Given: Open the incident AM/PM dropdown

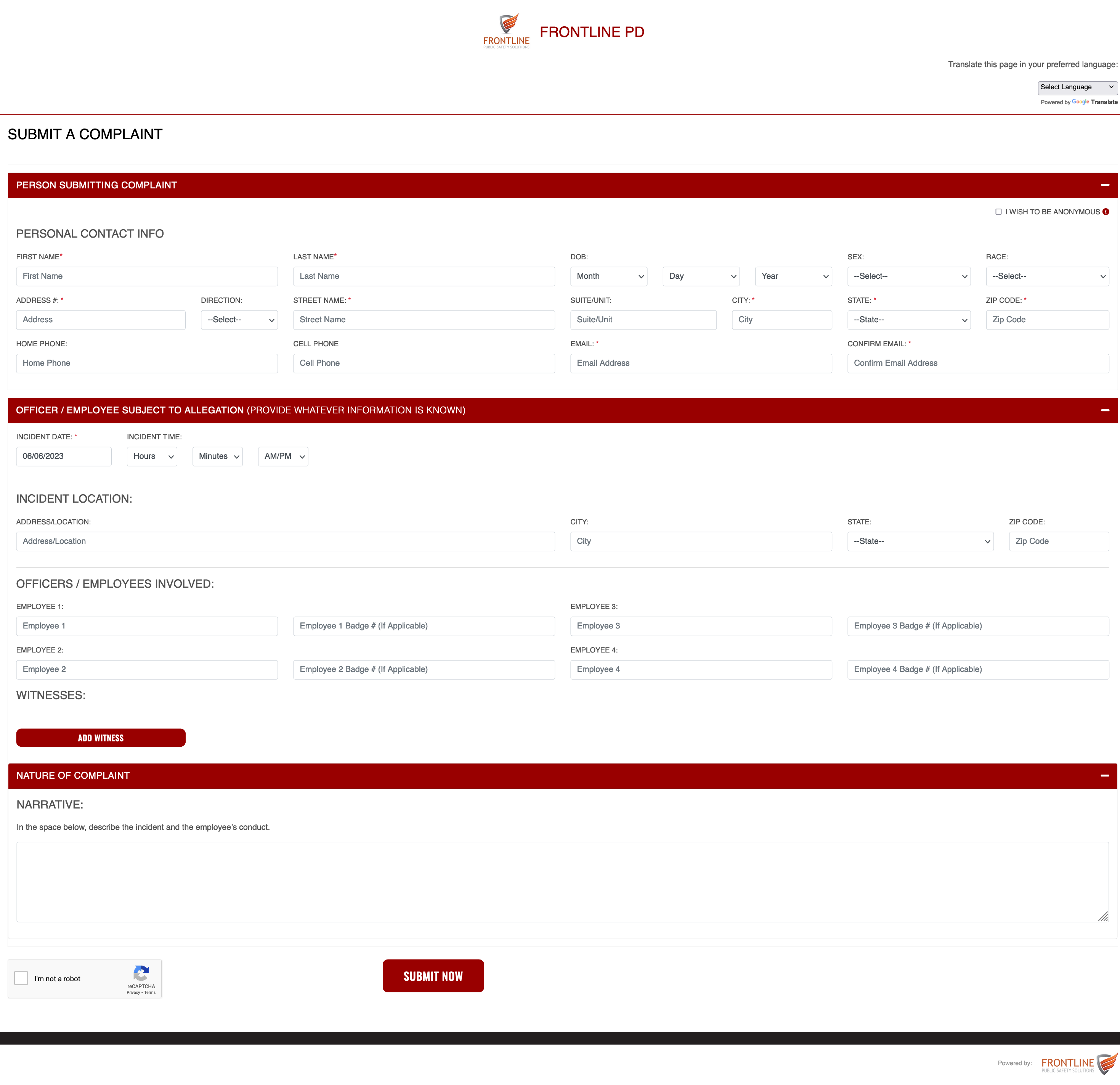Looking at the screenshot, I should [x=283, y=456].
